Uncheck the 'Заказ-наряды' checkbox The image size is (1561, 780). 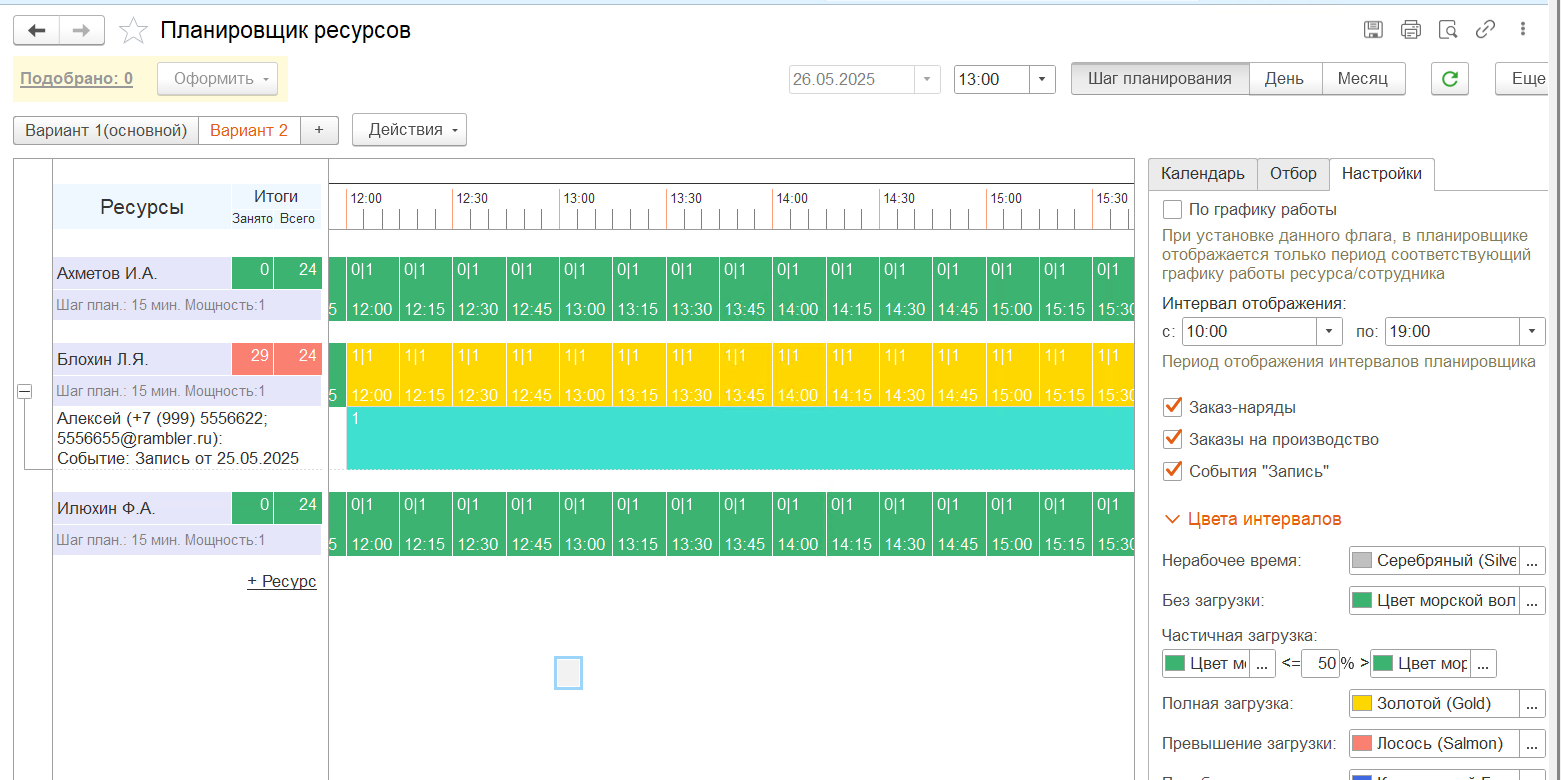pyautogui.click(x=1172, y=407)
